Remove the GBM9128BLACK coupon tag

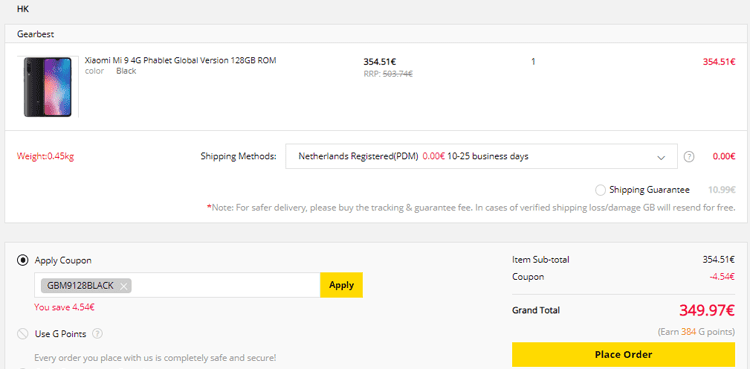point(123,286)
